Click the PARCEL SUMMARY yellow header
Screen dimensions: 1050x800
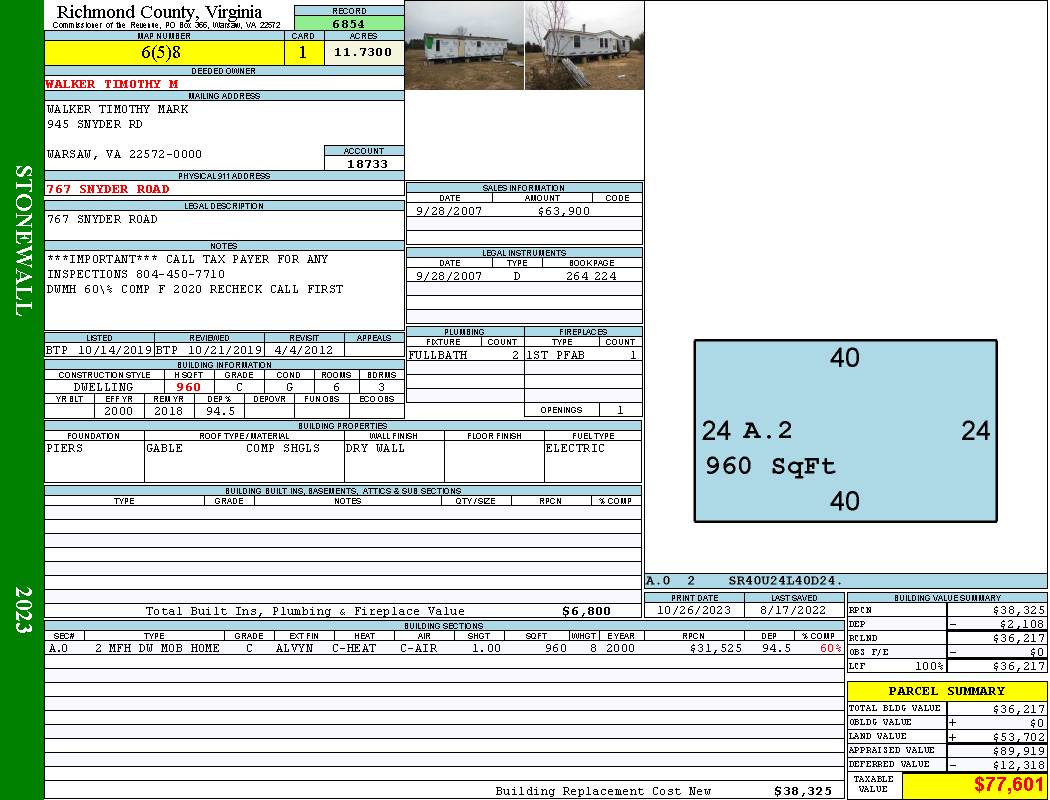tap(946, 691)
